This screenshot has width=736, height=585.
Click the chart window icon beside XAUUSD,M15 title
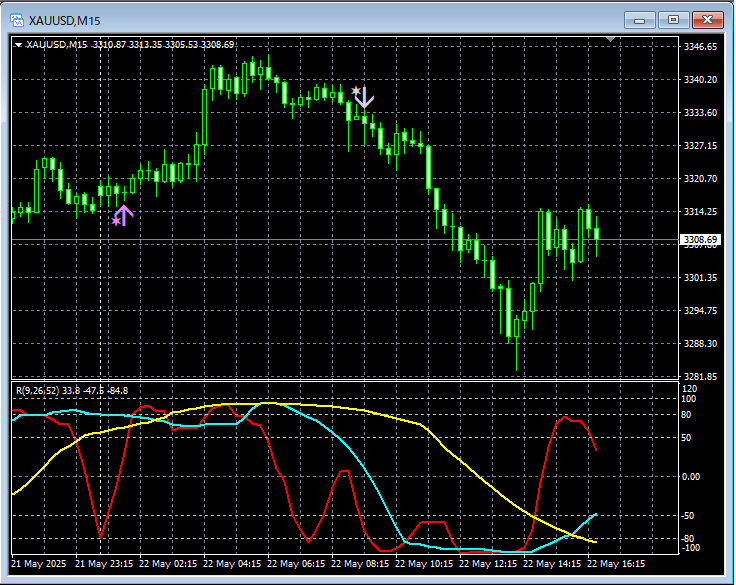(17, 20)
